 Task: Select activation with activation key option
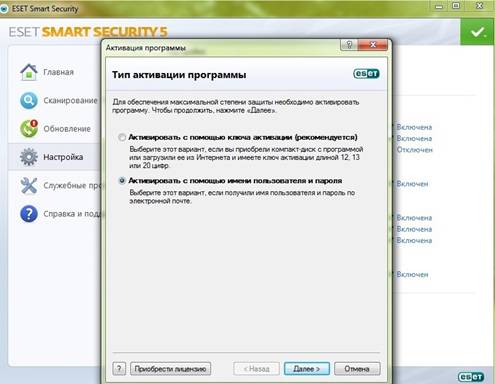point(122,137)
